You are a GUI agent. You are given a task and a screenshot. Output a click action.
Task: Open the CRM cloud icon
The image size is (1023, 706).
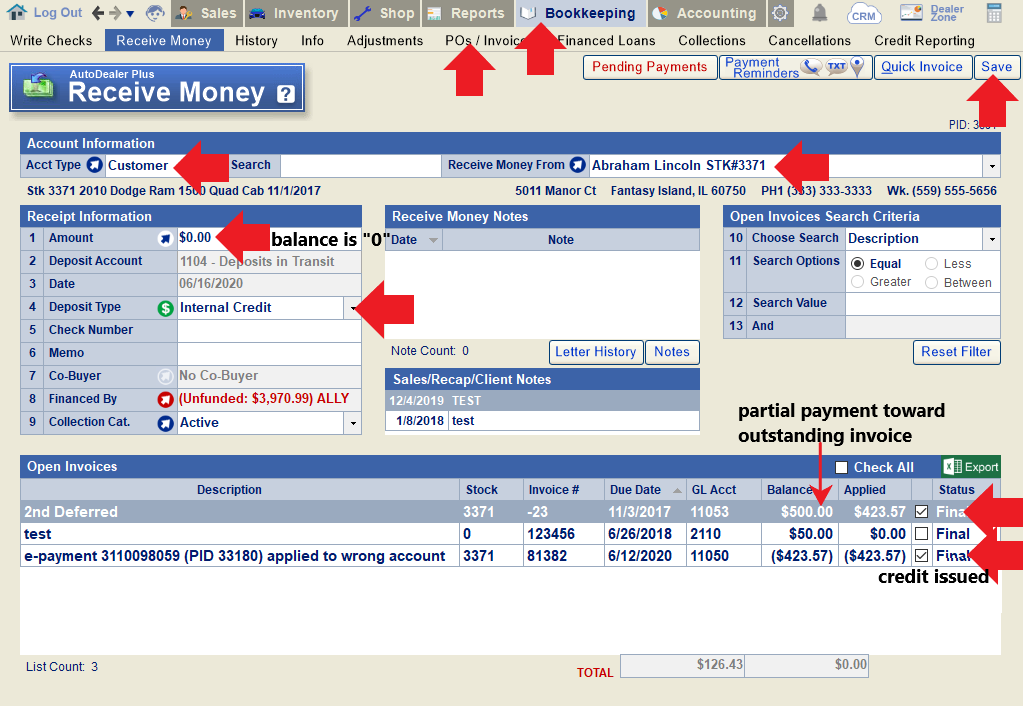click(x=864, y=13)
